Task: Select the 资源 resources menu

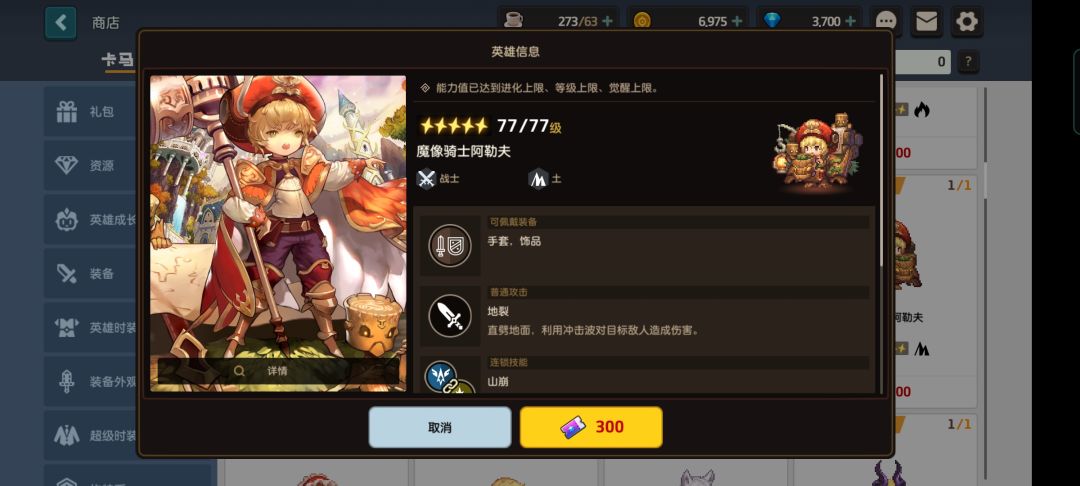Action: click(92, 165)
